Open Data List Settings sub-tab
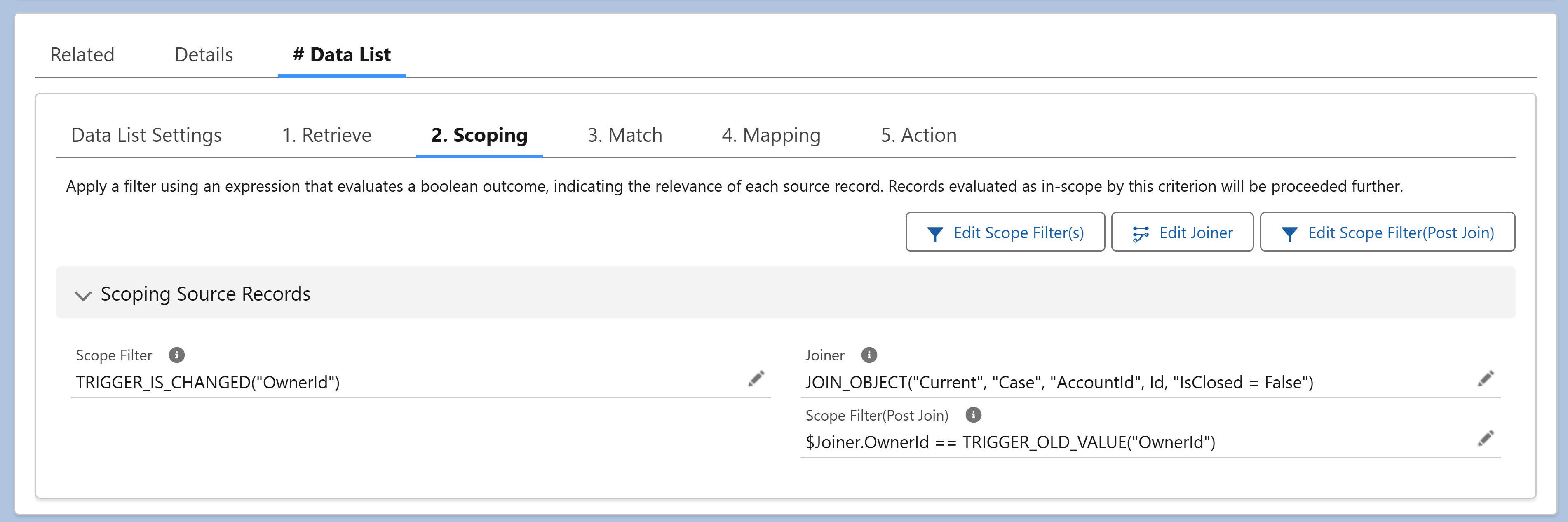Screen dimensions: 1568x522 pos(146,135)
